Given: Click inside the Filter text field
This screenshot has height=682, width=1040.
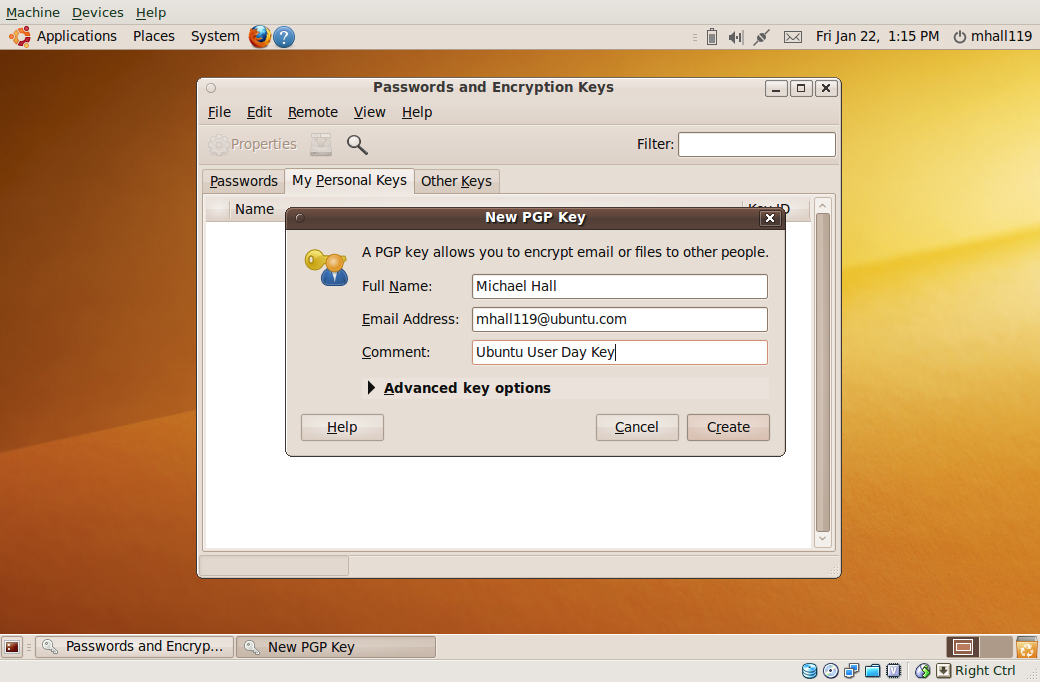Looking at the screenshot, I should pos(756,144).
